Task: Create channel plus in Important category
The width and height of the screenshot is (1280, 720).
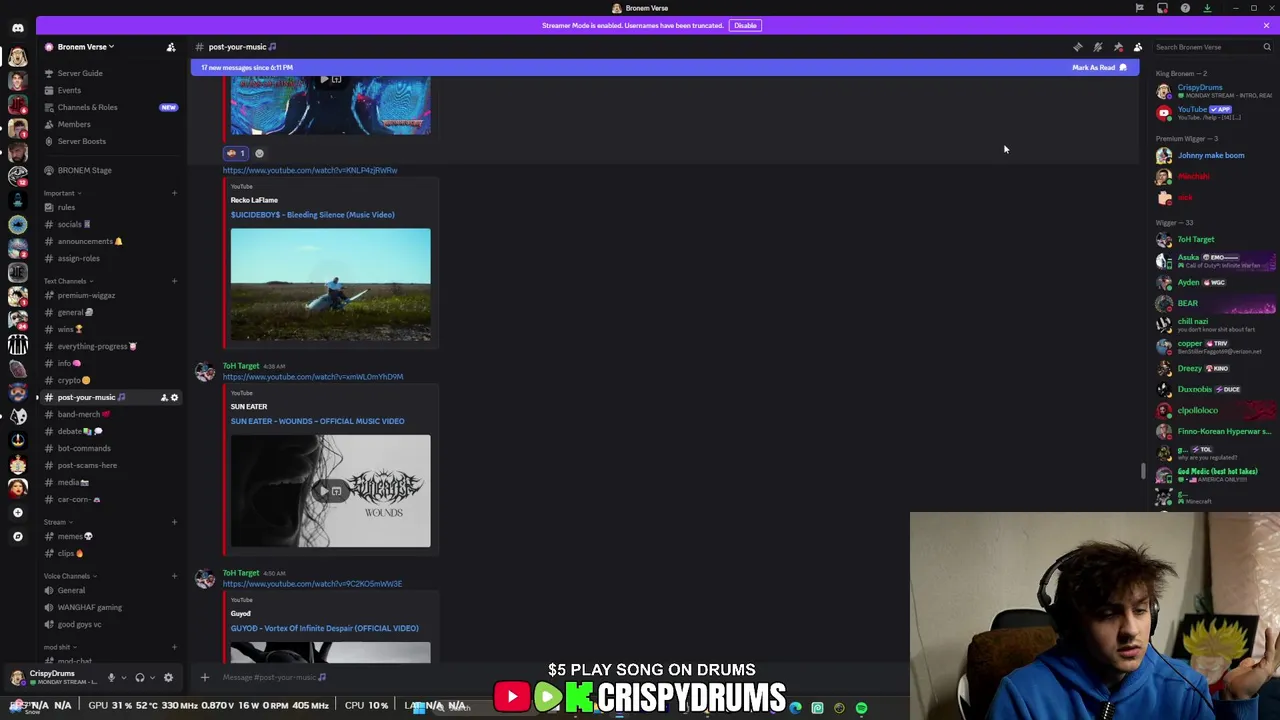Action: click(174, 193)
